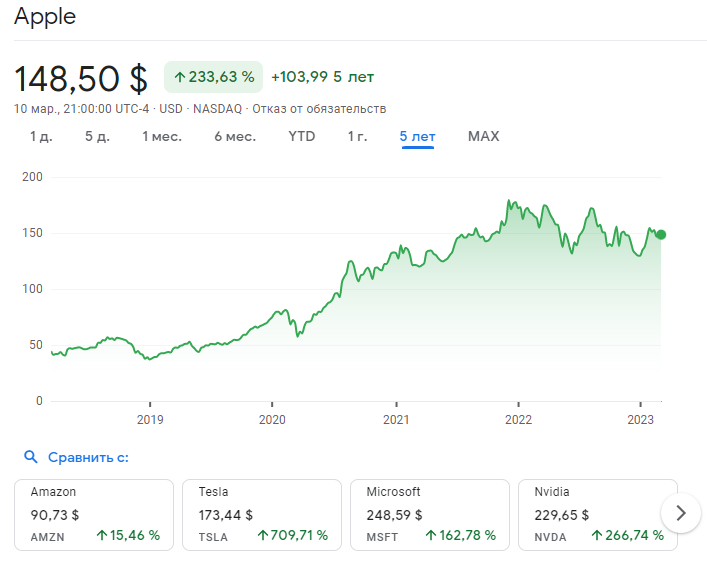Click the Apple title heading

point(45,17)
